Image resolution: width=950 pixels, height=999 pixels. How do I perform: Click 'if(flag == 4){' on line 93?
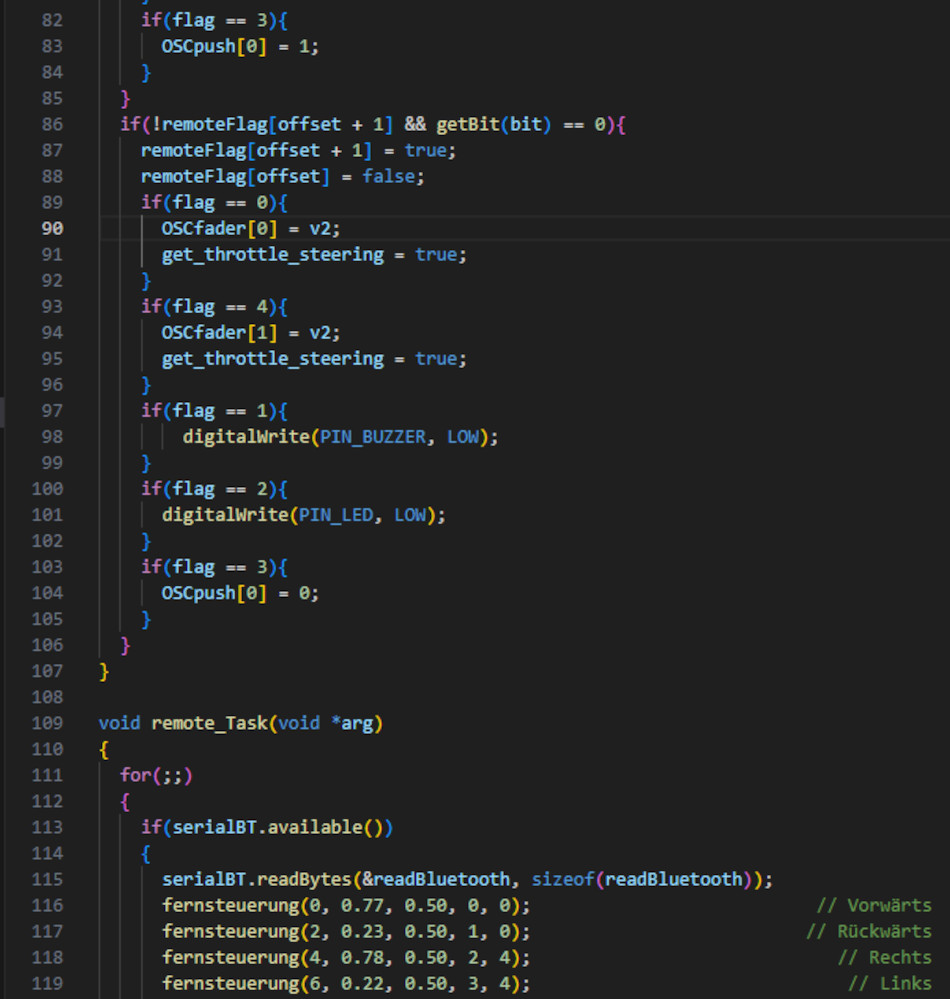[214, 306]
